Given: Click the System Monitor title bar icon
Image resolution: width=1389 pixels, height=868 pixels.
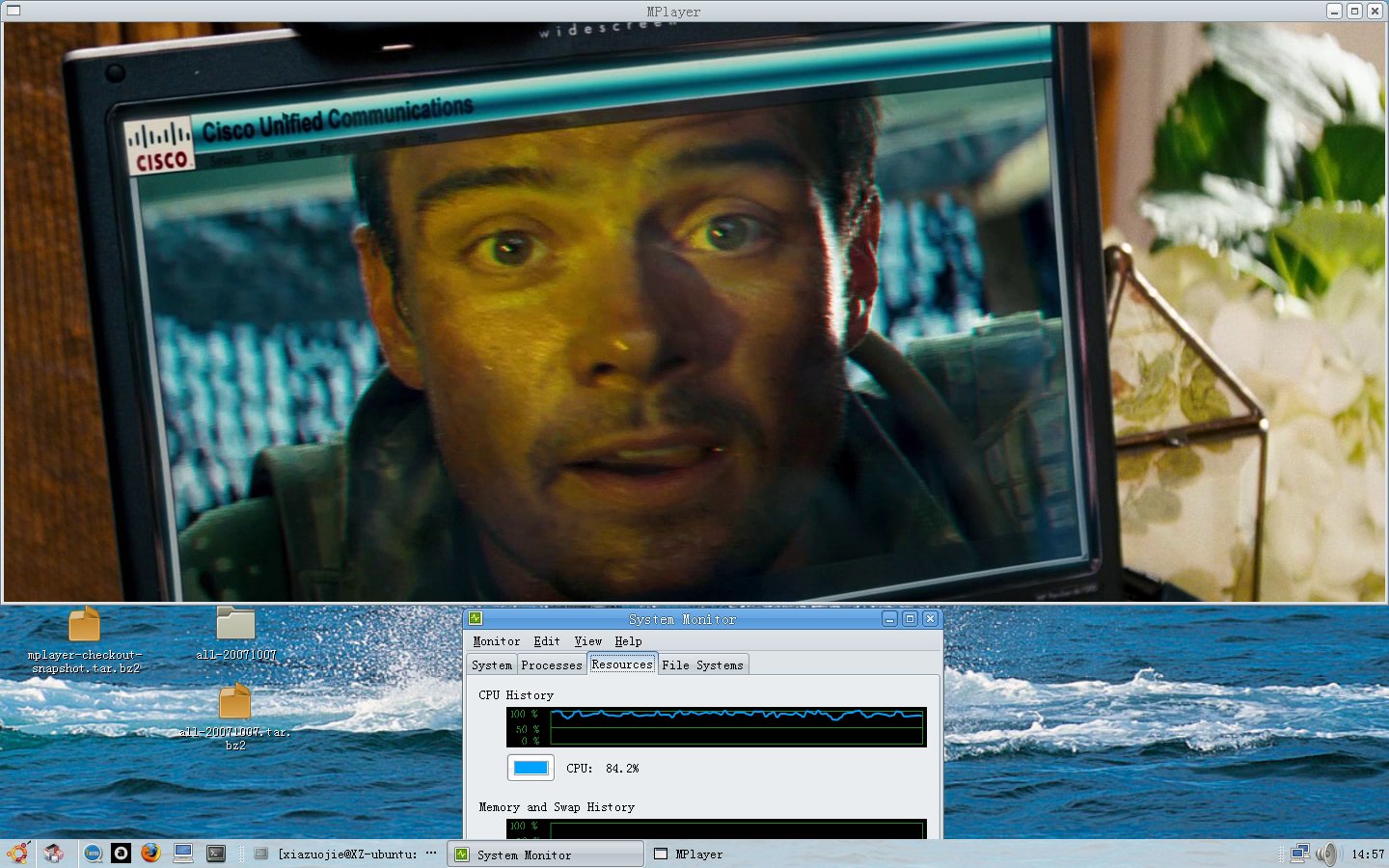Looking at the screenshot, I should click(476, 618).
